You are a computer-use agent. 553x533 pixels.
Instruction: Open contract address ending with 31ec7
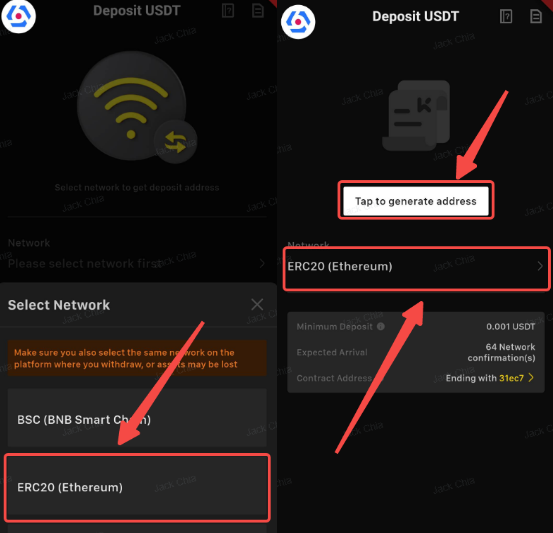[490, 378]
